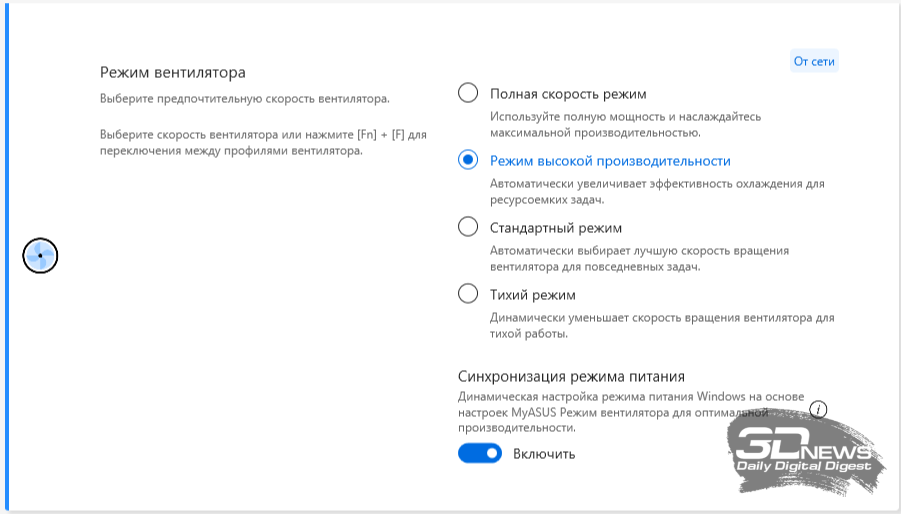901x514 pixels.
Task: Click the 3DNews logo watermark
Action: pyautogui.click(x=800, y=443)
